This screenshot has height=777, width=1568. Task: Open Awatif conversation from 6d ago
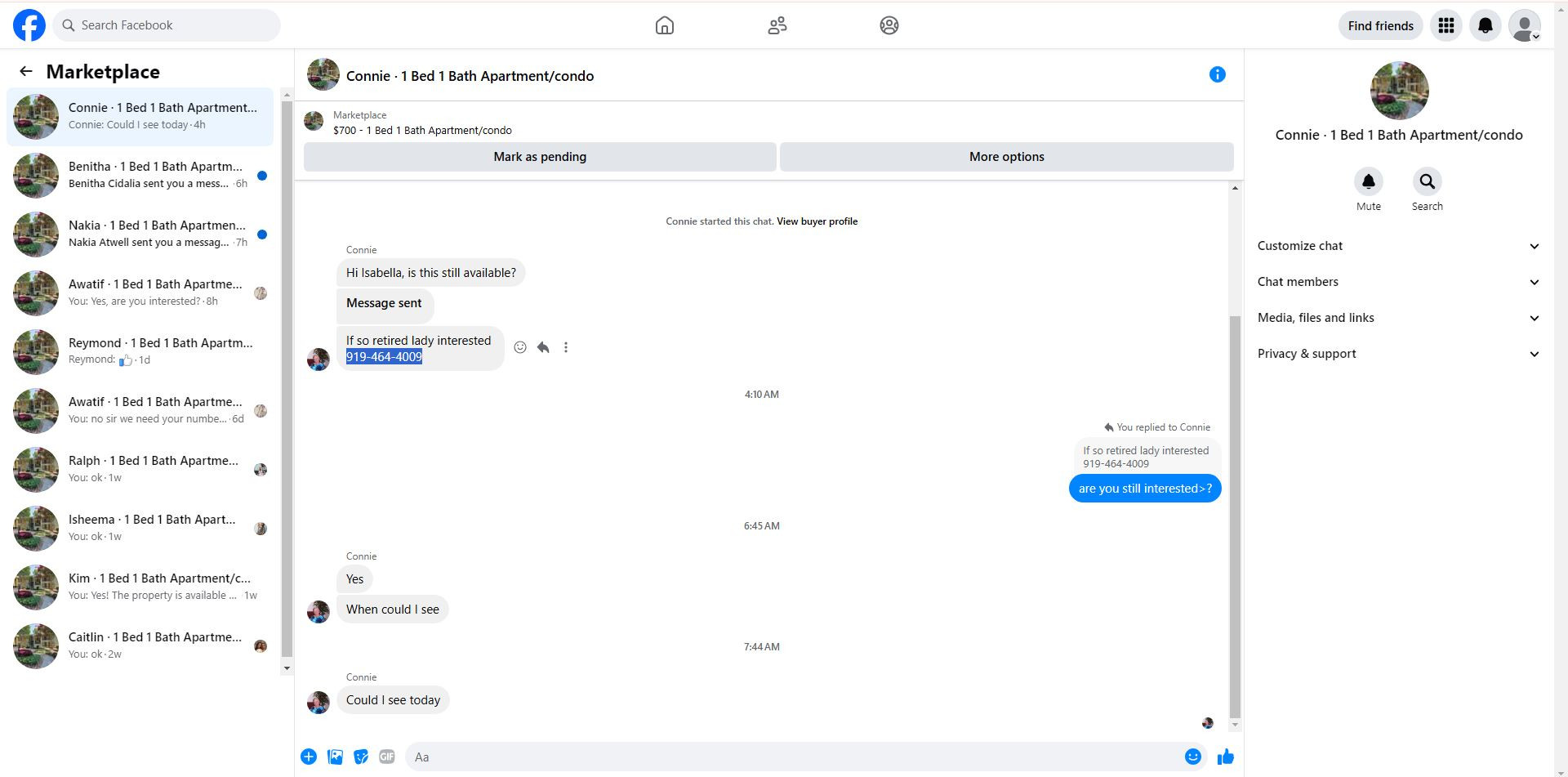[140, 411]
